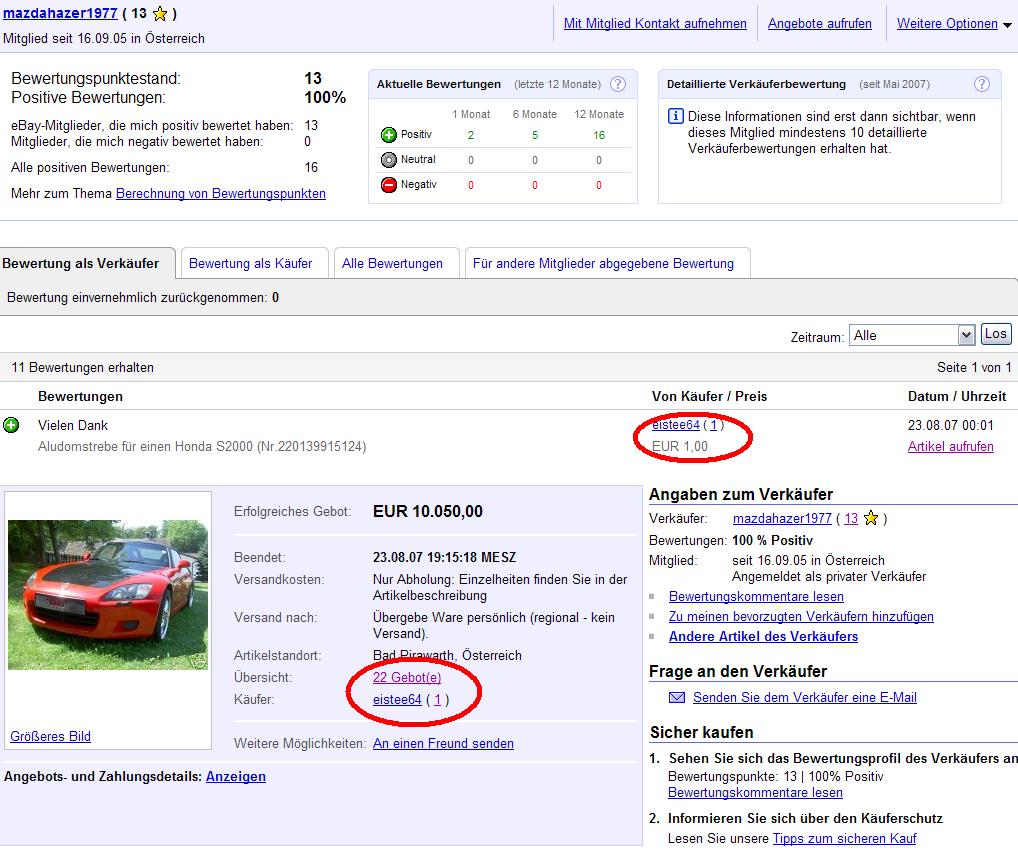Open the 22 Gebot(e) bid history link
The height and width of the screenshot is (860, 1018).
(407, 678)
